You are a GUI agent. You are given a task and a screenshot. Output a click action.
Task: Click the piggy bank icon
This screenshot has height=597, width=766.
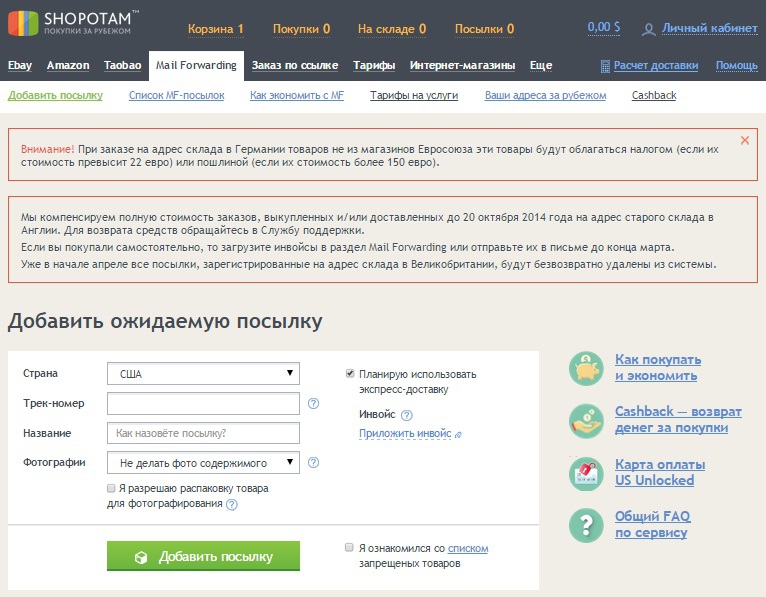click(586, 368)
